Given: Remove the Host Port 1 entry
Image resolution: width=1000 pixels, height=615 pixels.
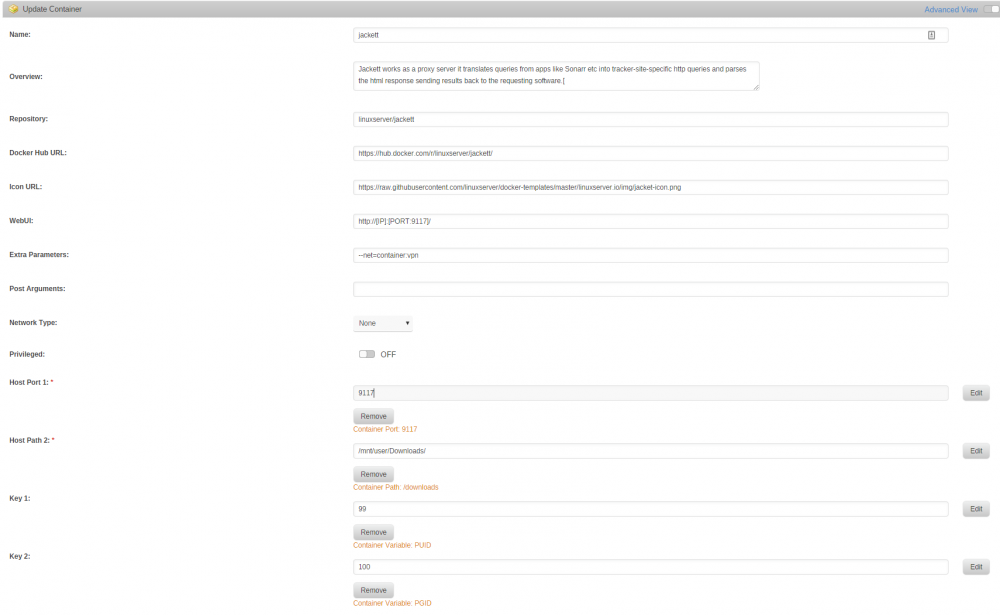Looking at the screenshot, I should click(373, 416).
